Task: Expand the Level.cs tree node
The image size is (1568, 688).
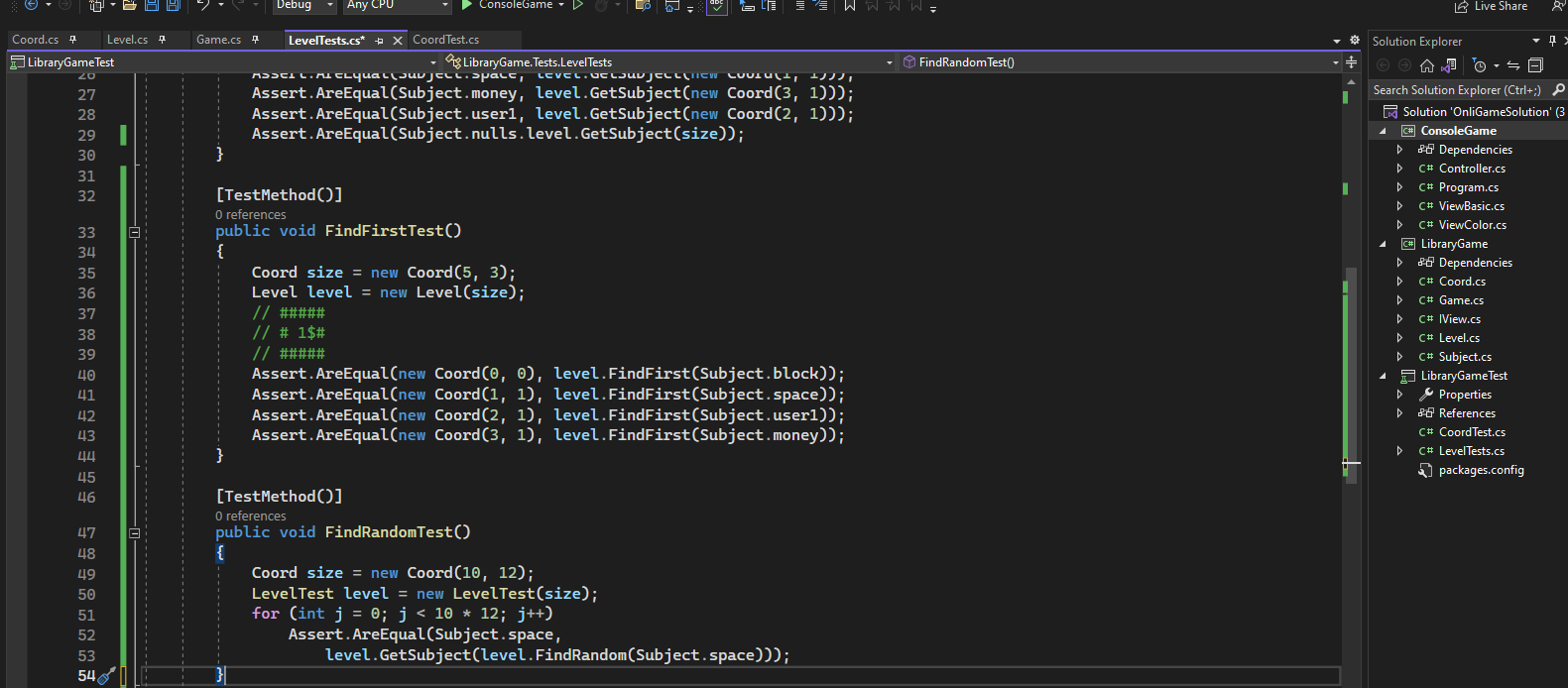Action: point(1399,338)
